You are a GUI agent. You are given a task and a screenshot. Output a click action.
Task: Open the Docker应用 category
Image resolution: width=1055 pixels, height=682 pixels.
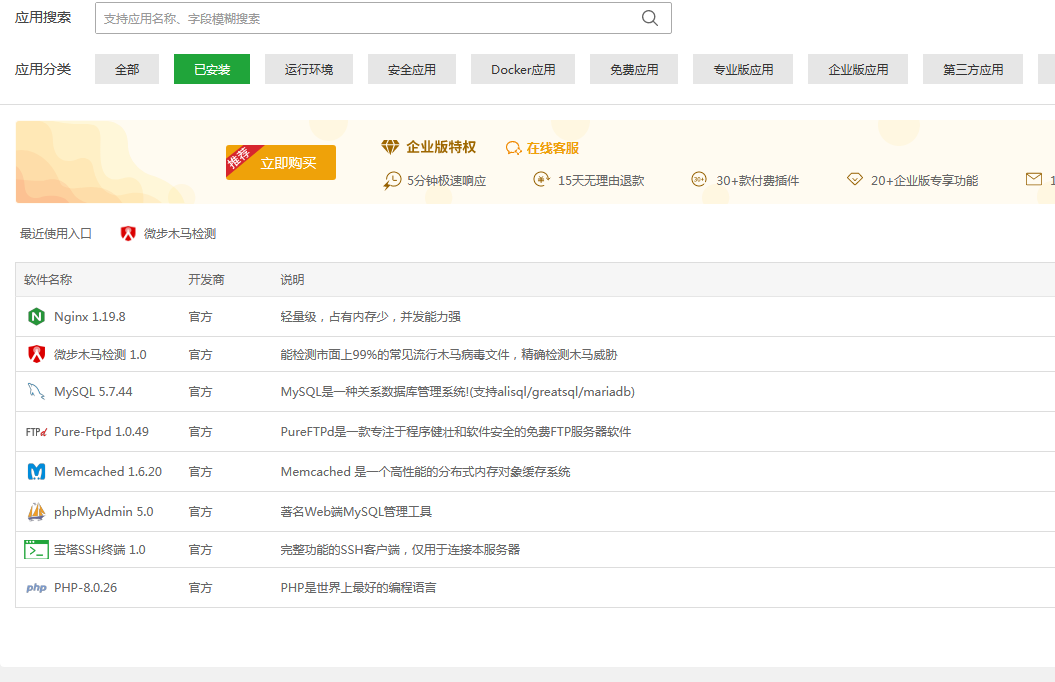click(x=523, y=69)
